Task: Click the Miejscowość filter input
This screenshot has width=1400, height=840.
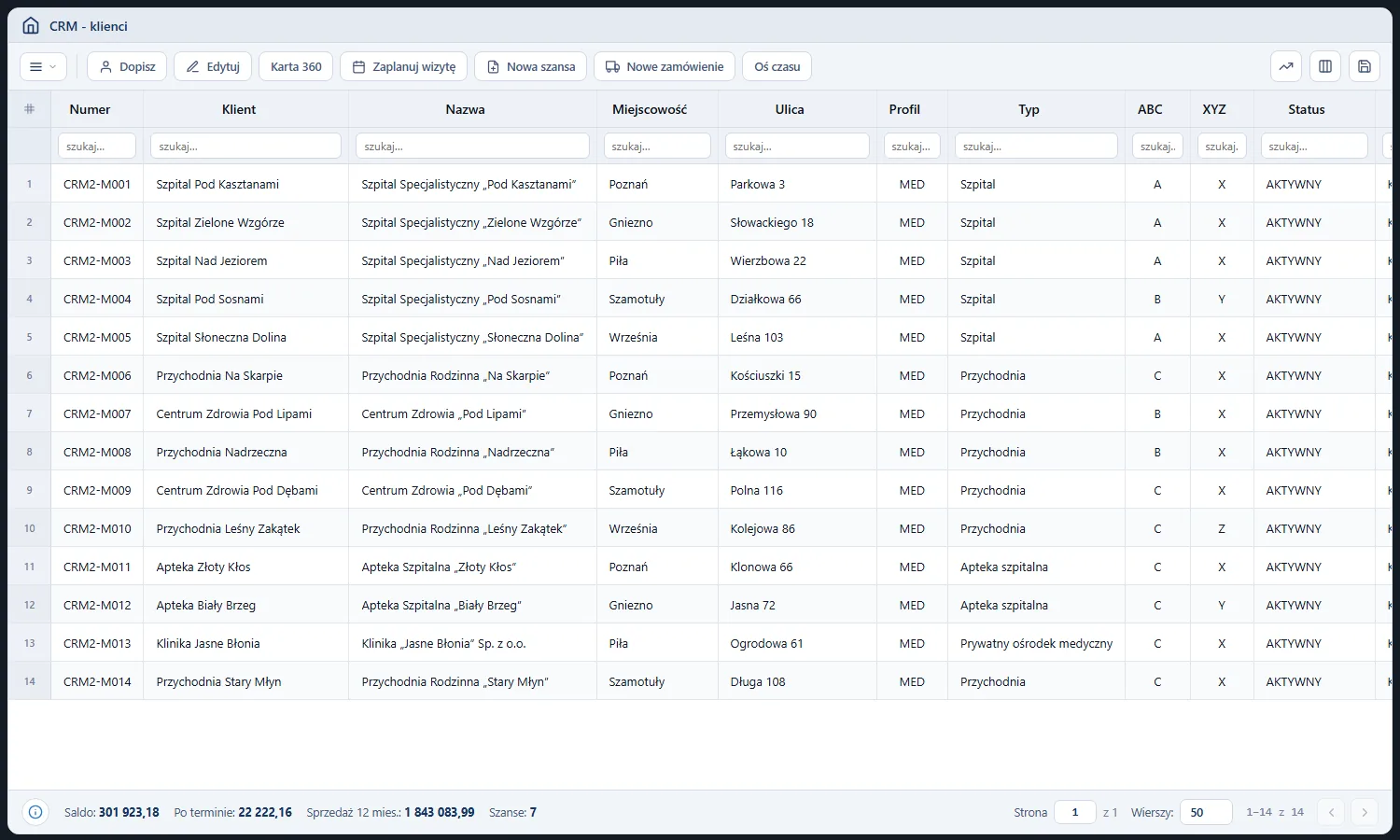Action: [657, 147]
